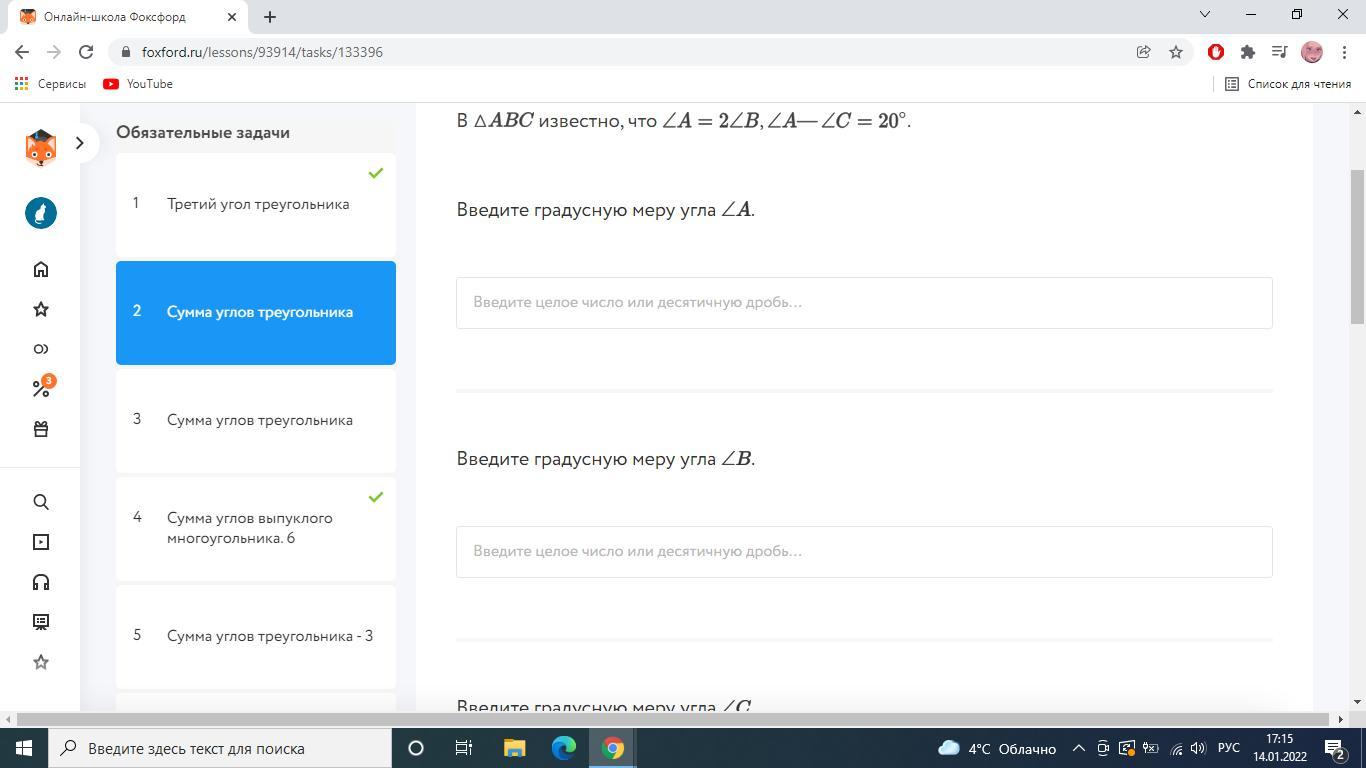Click the red adblock extension icon

(1216, 52)
